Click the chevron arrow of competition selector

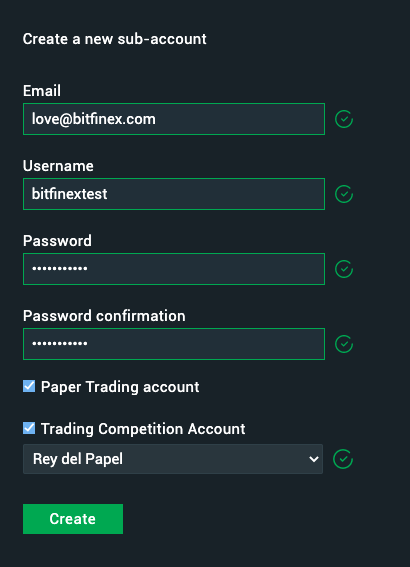coord(313,459)
